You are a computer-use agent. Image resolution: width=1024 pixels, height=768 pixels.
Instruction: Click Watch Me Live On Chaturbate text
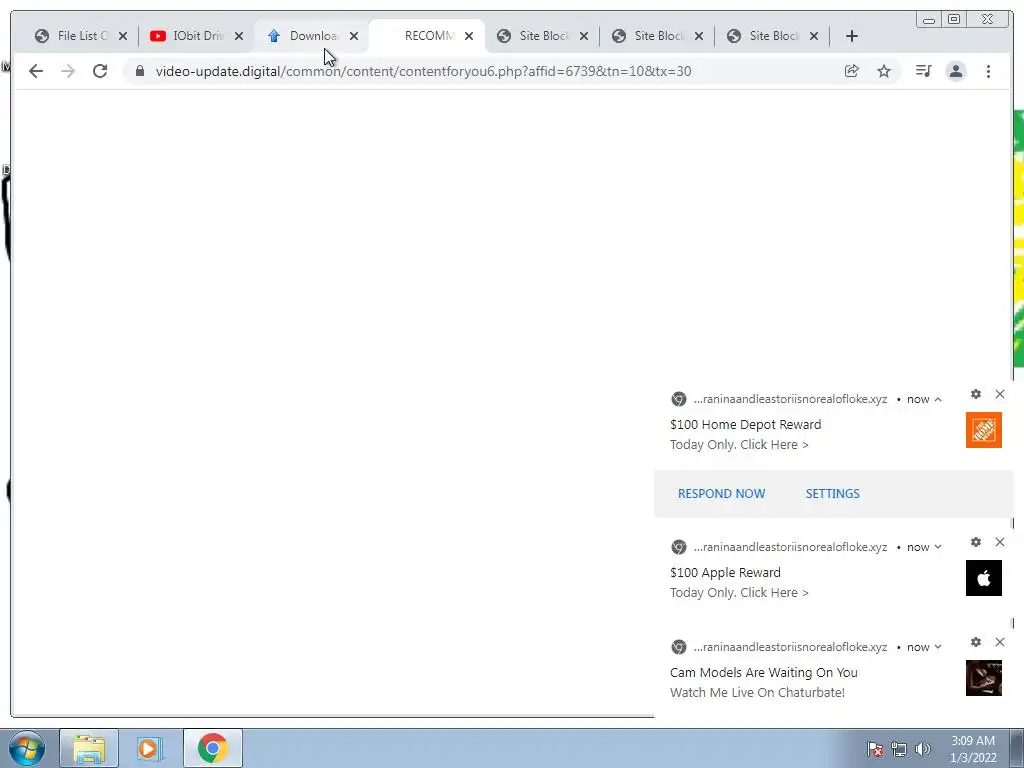pos(757,693)
